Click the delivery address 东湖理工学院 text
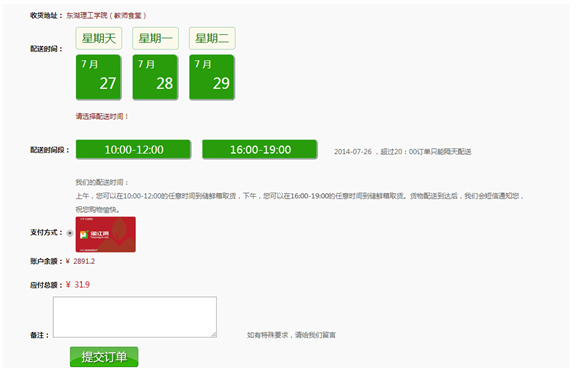The image size is (585, 368). (106, 15)
